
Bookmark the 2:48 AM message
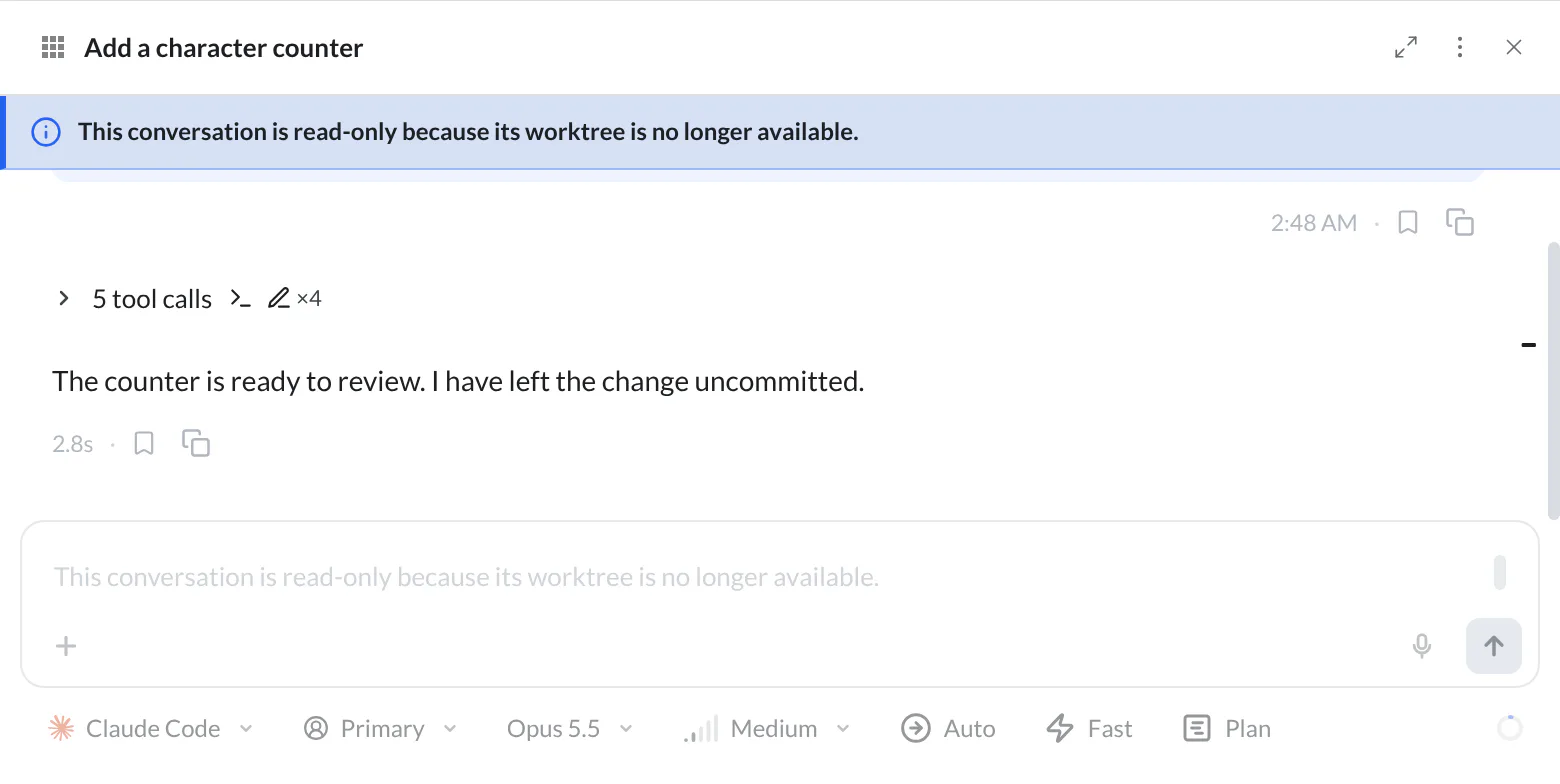pyautogui.click(x=1408, y=222)
